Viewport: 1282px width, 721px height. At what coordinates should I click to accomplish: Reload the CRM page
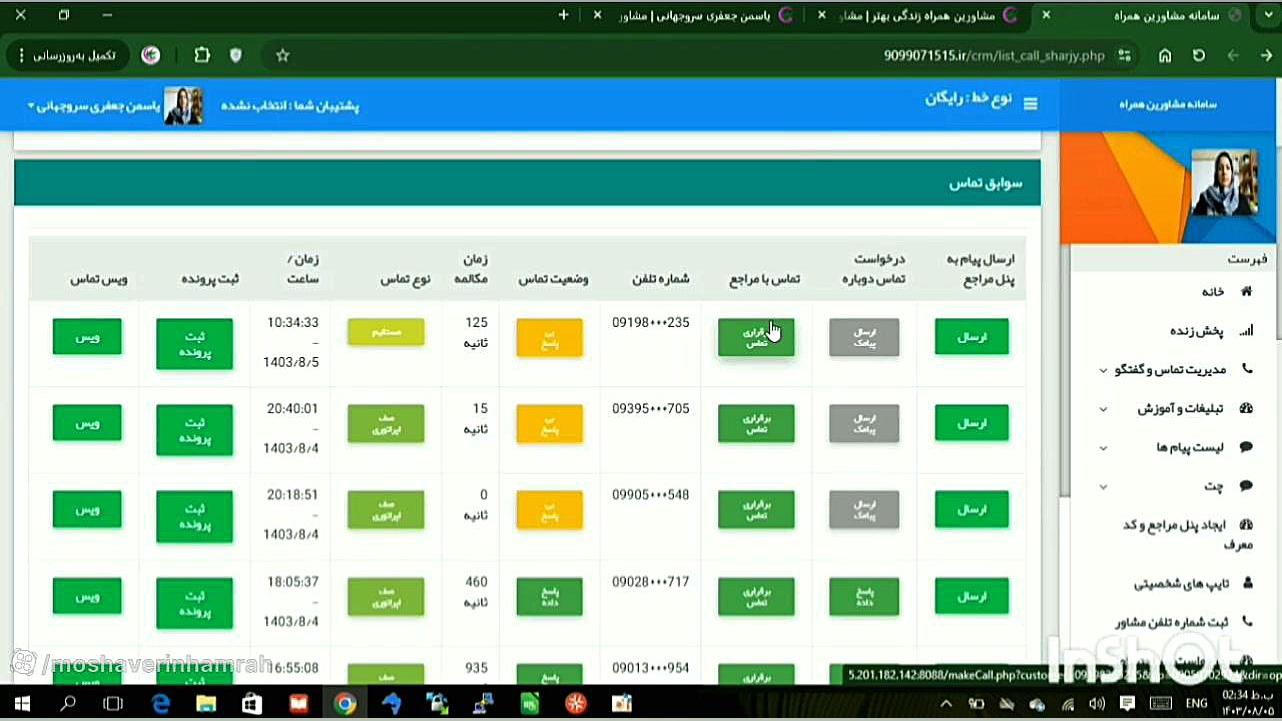[1199, 56]
